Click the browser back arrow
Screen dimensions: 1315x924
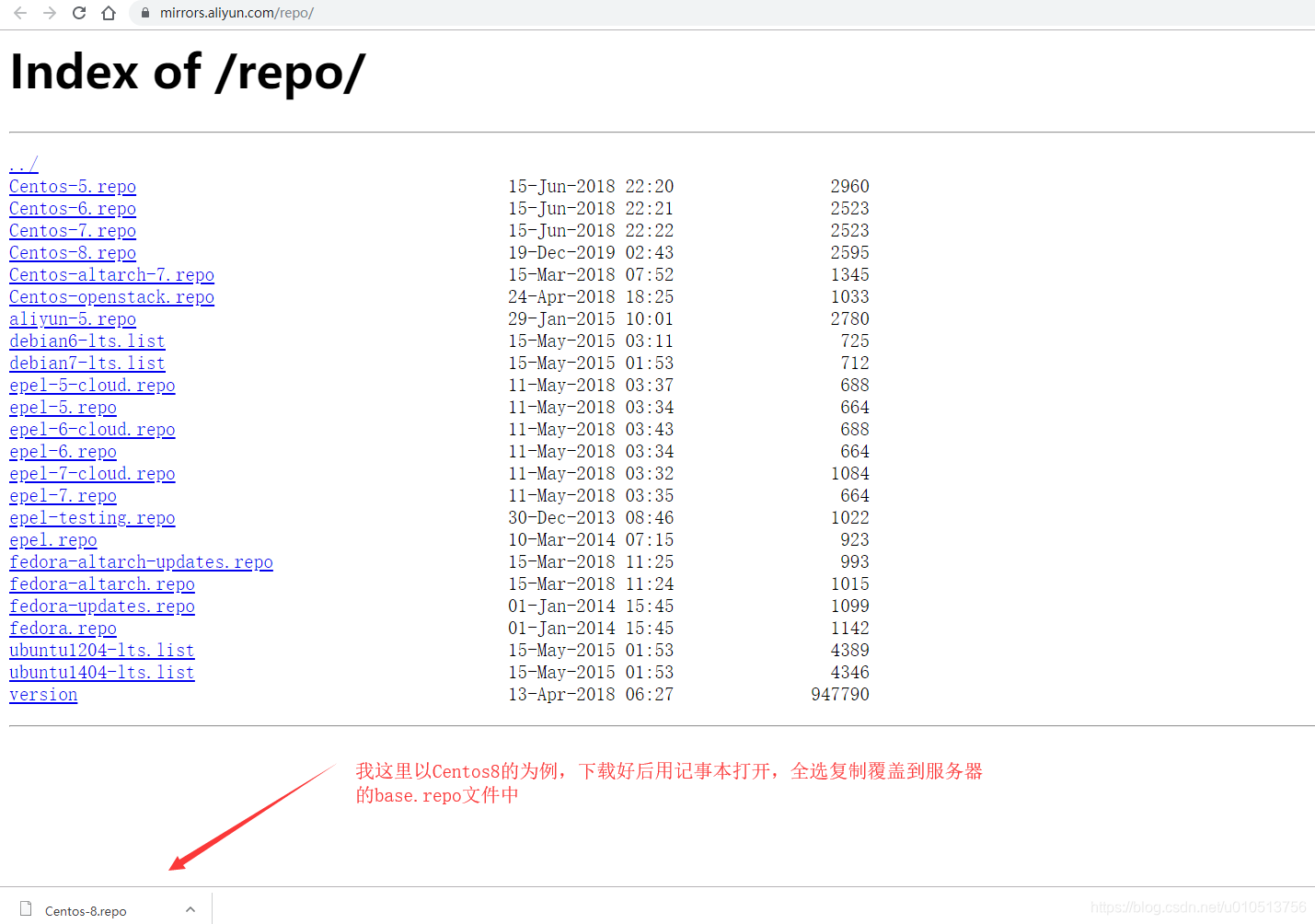(20, 13)
